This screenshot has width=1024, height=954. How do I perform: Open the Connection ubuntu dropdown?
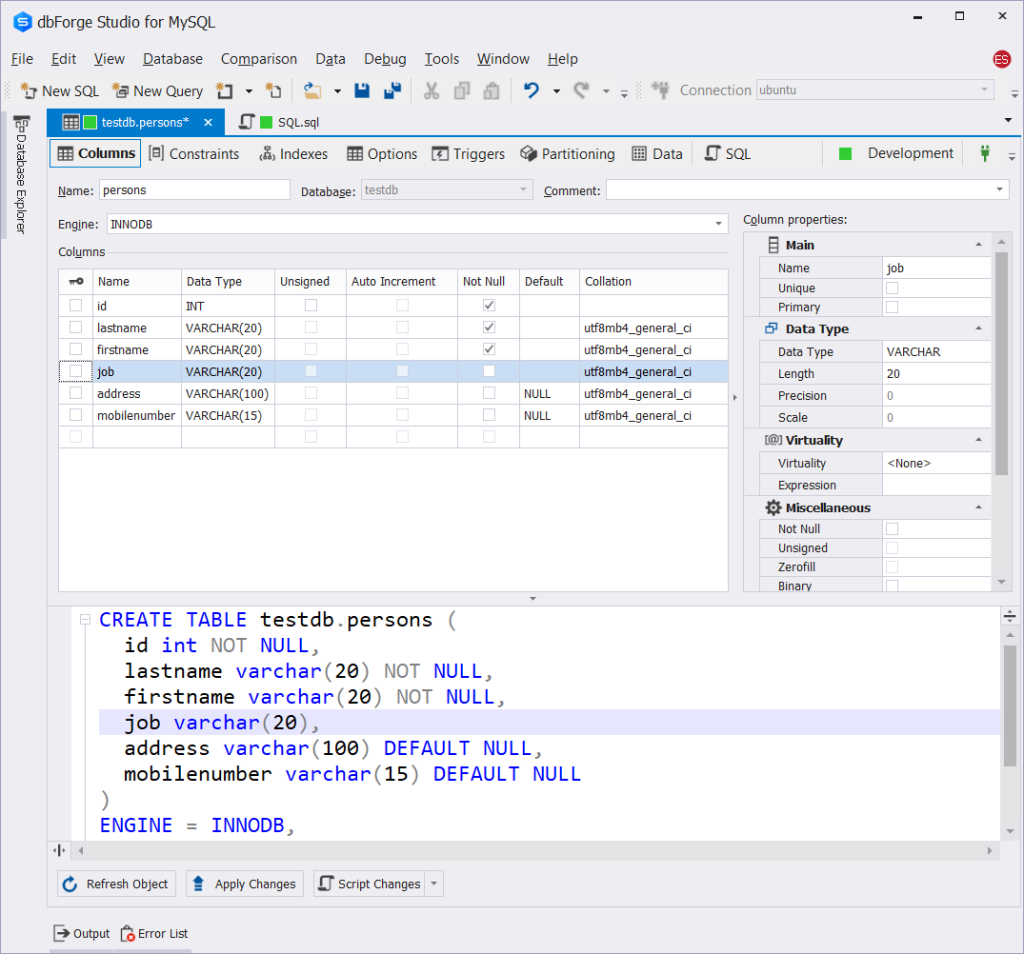[x=984, y=89]
